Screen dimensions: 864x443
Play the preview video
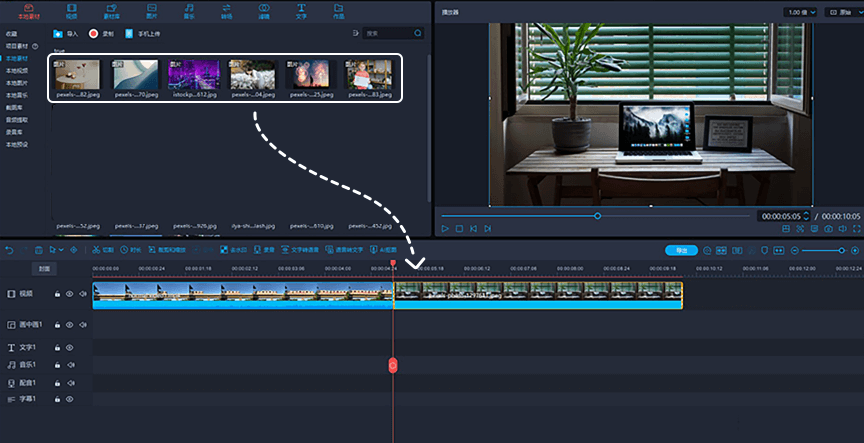(445, 229)
